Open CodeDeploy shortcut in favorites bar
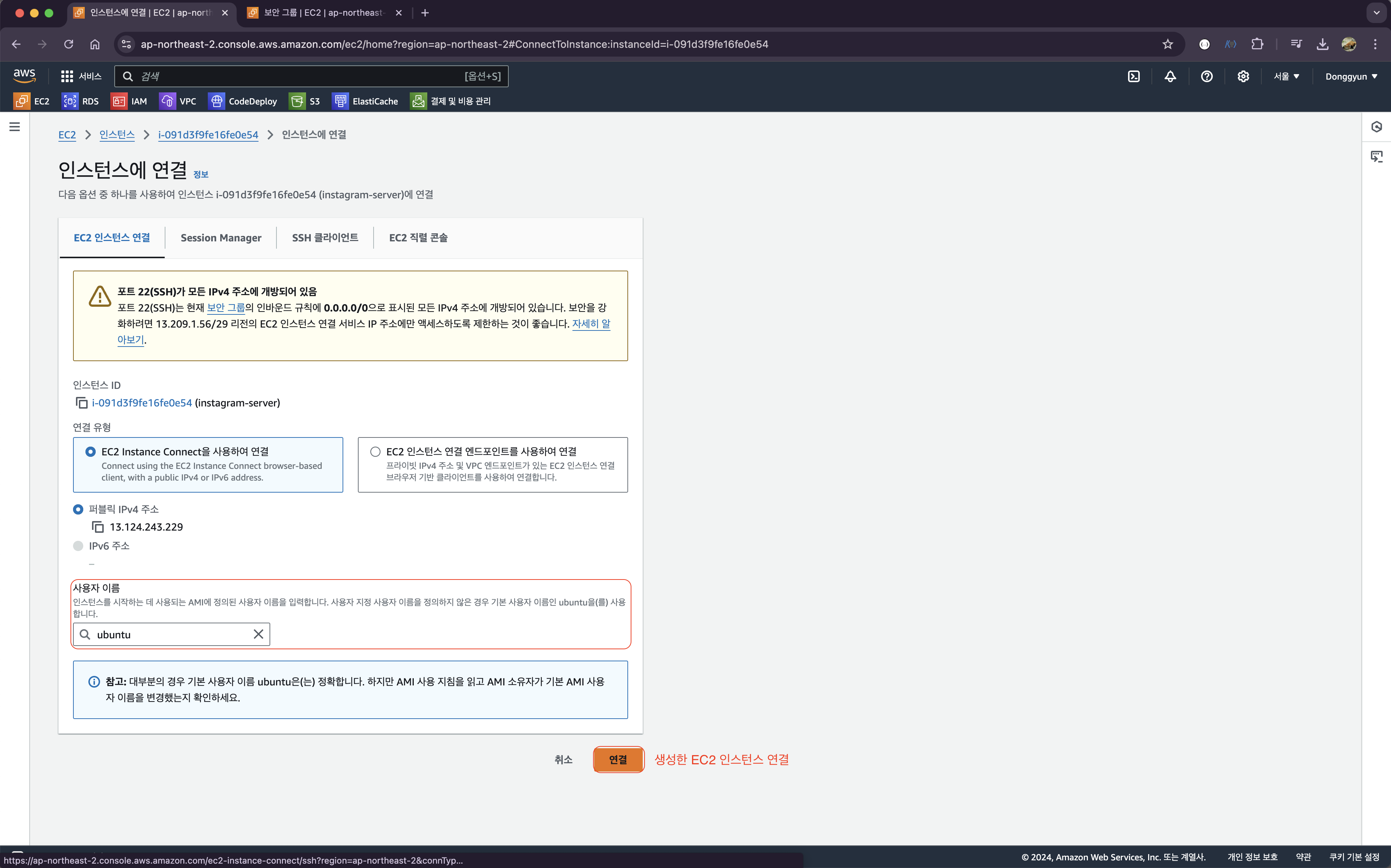This screenshot has width=1391, height=868. point(243,101)
